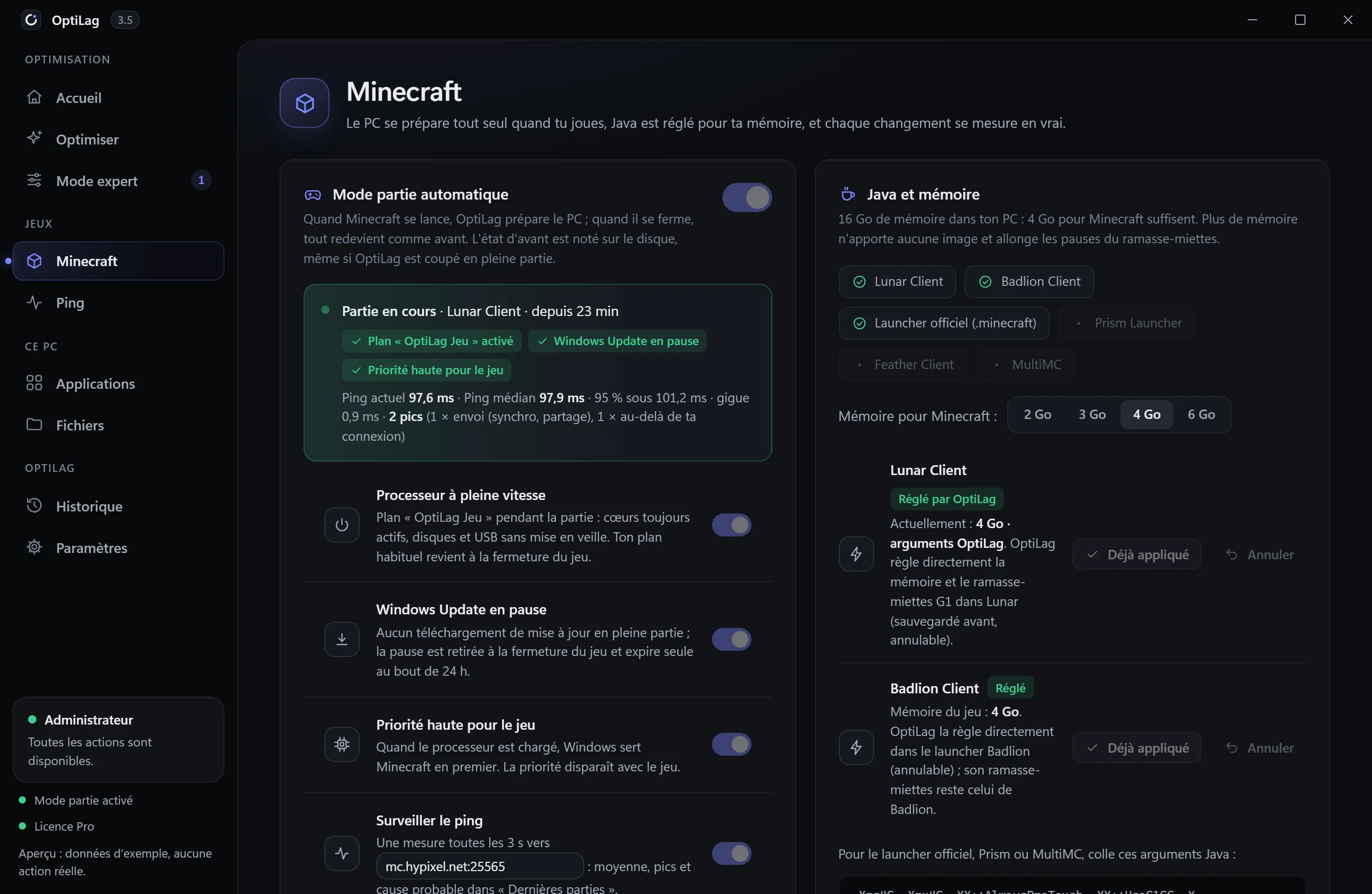Select 3 Go memory option
1372x894 pixels.
[1092, 414]
